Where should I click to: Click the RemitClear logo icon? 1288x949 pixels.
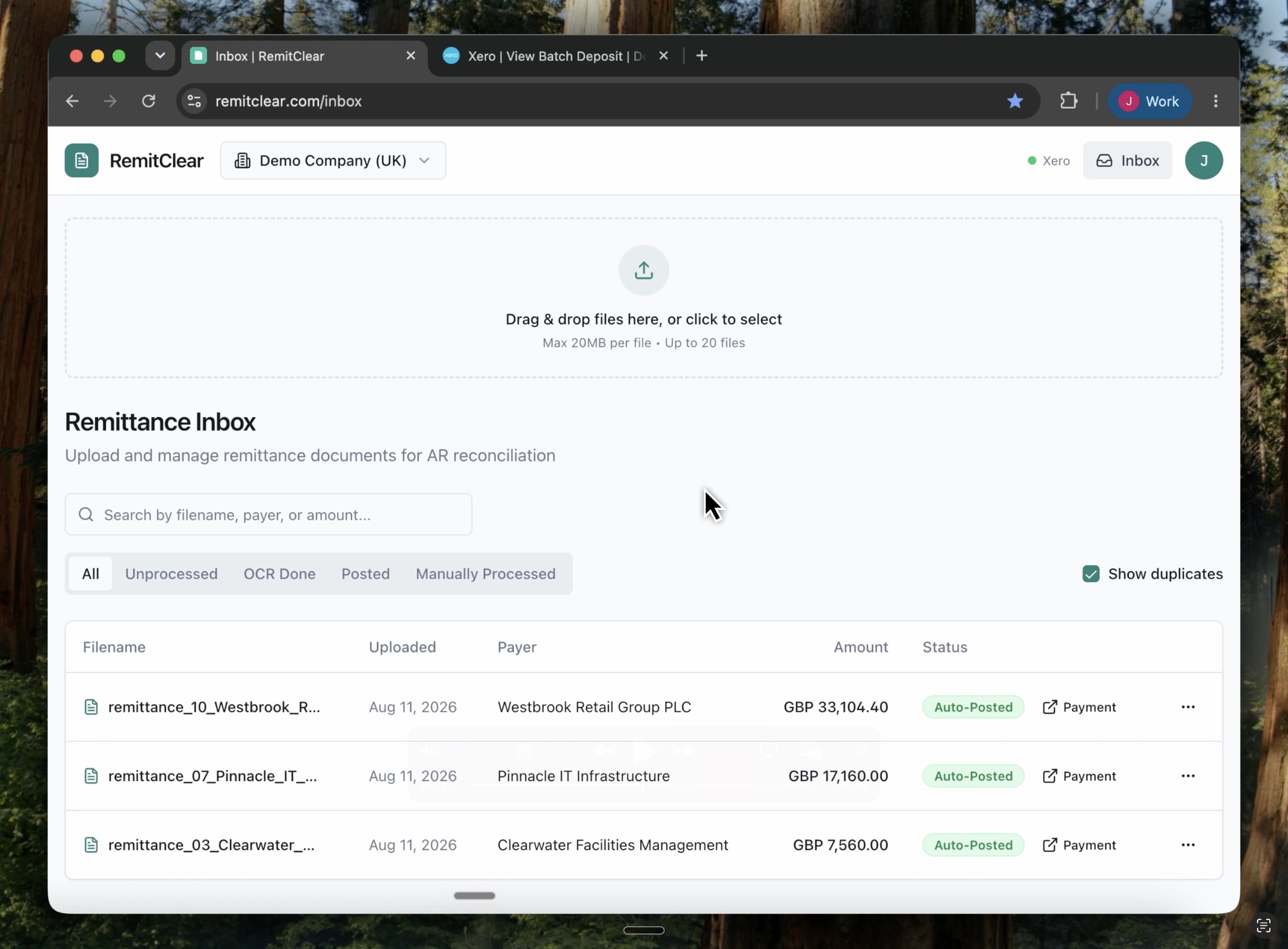tap(82, 160)
